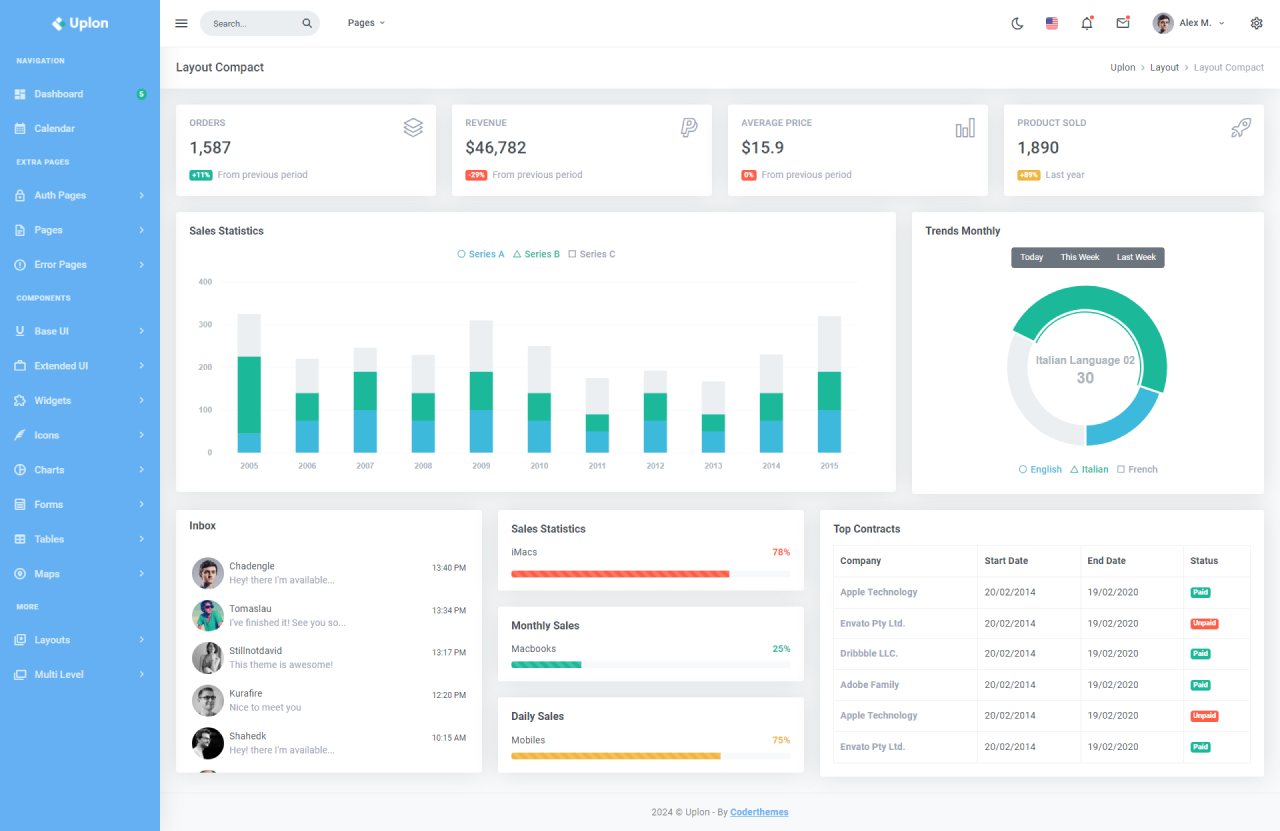Toggle French in the donut legend

coord(1137,469)
